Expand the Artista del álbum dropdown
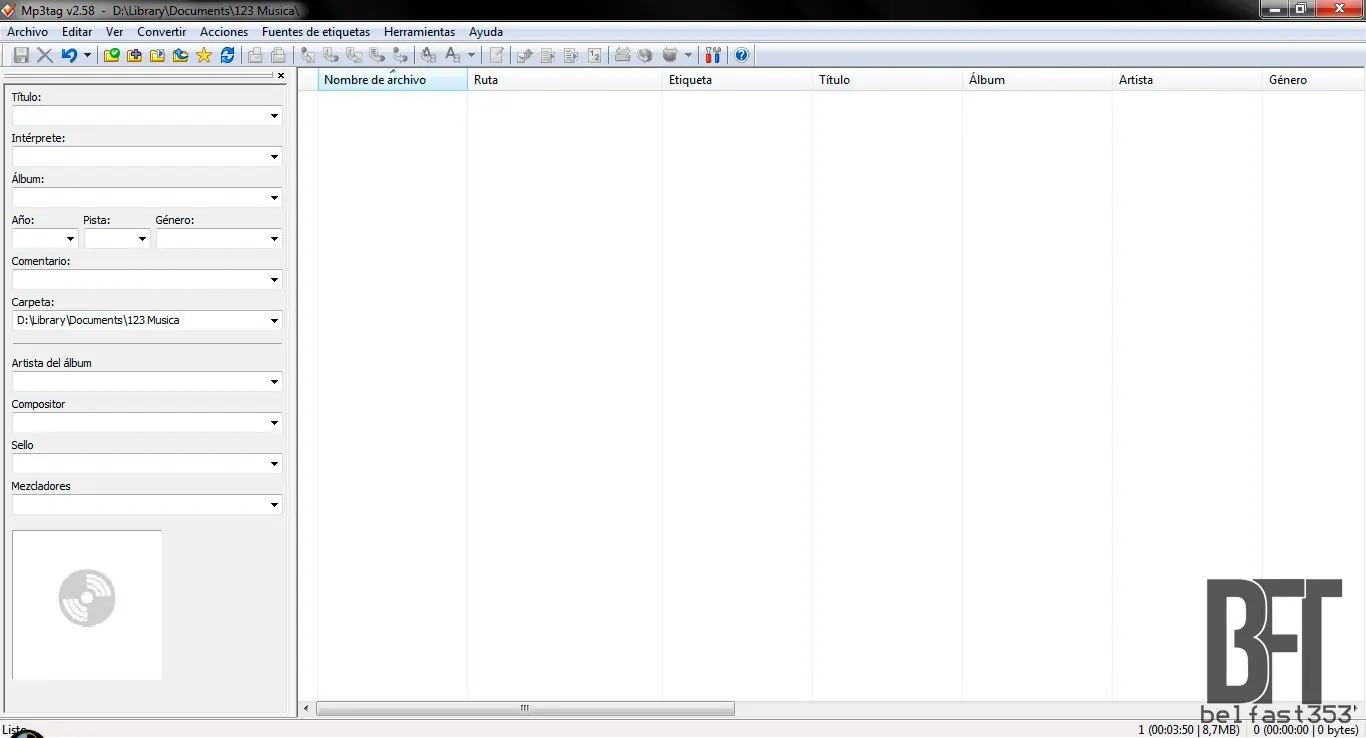Image resolution: width=1366 pixels, height=738 pixels. [274, 382]
